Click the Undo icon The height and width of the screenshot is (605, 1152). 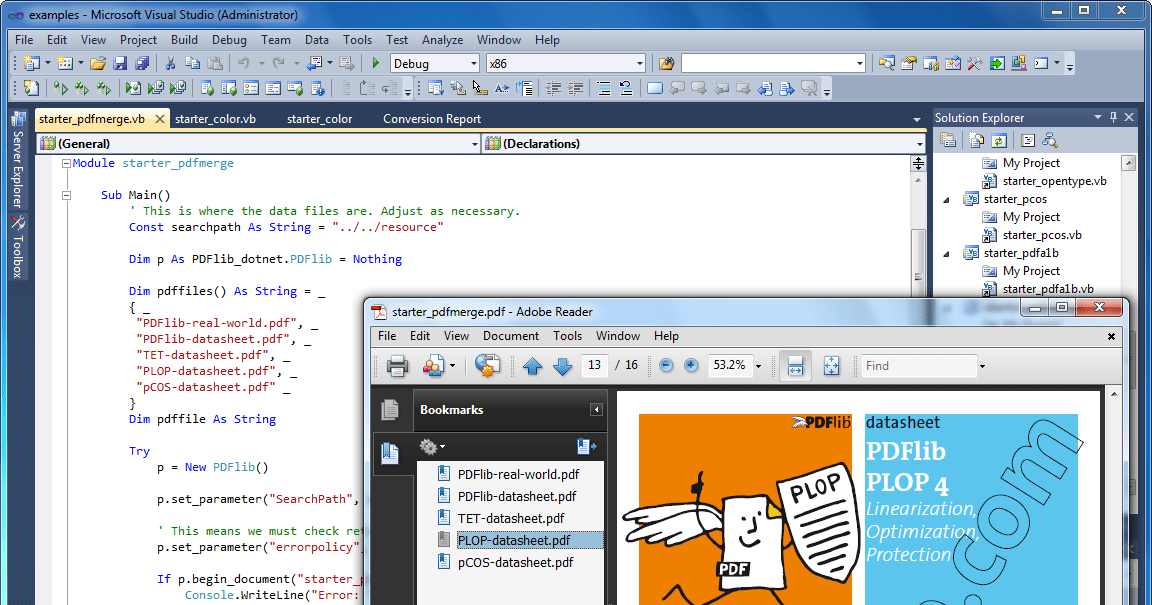(x=245, y=61)
